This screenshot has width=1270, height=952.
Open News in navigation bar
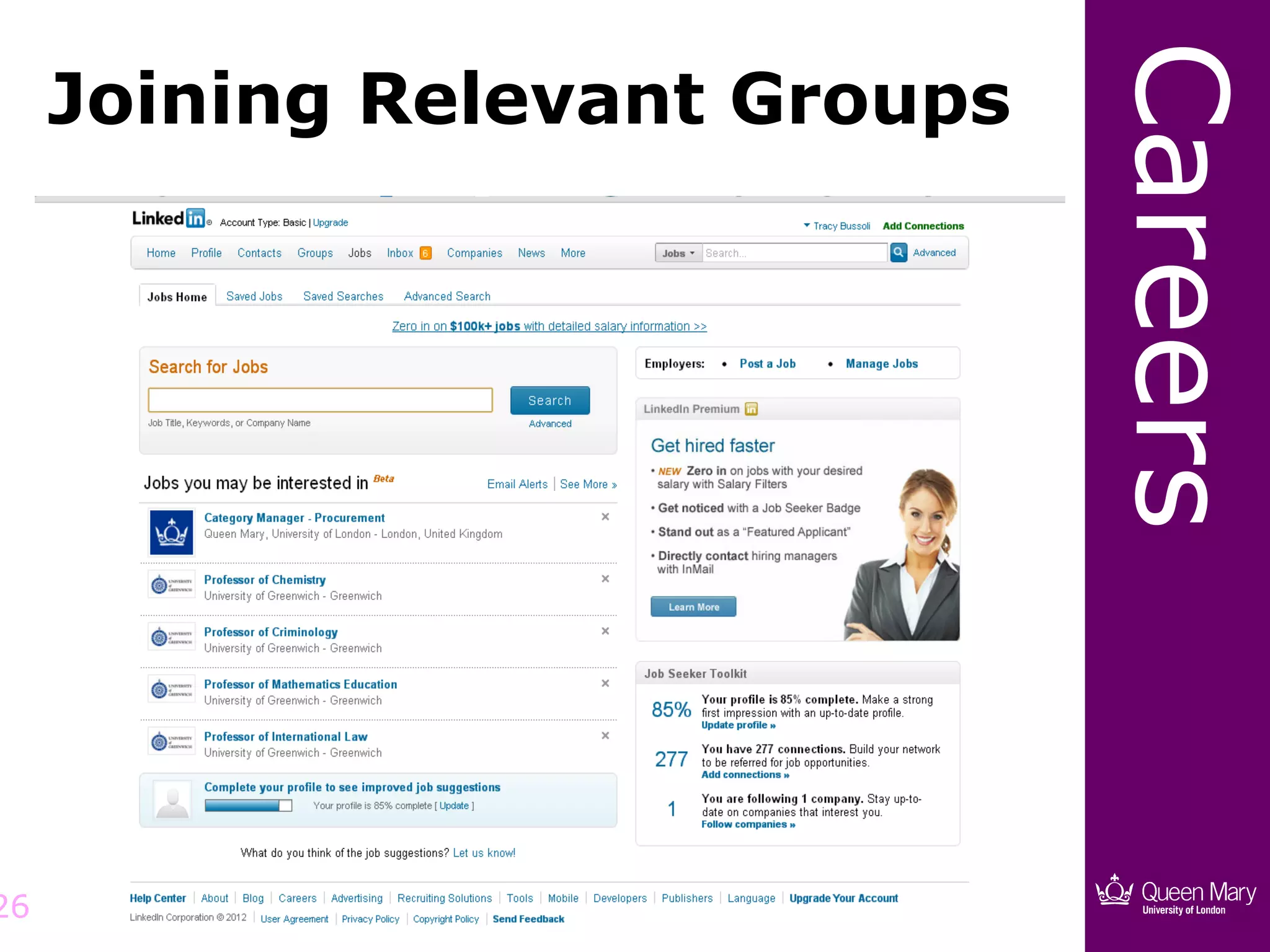(531, 253)
